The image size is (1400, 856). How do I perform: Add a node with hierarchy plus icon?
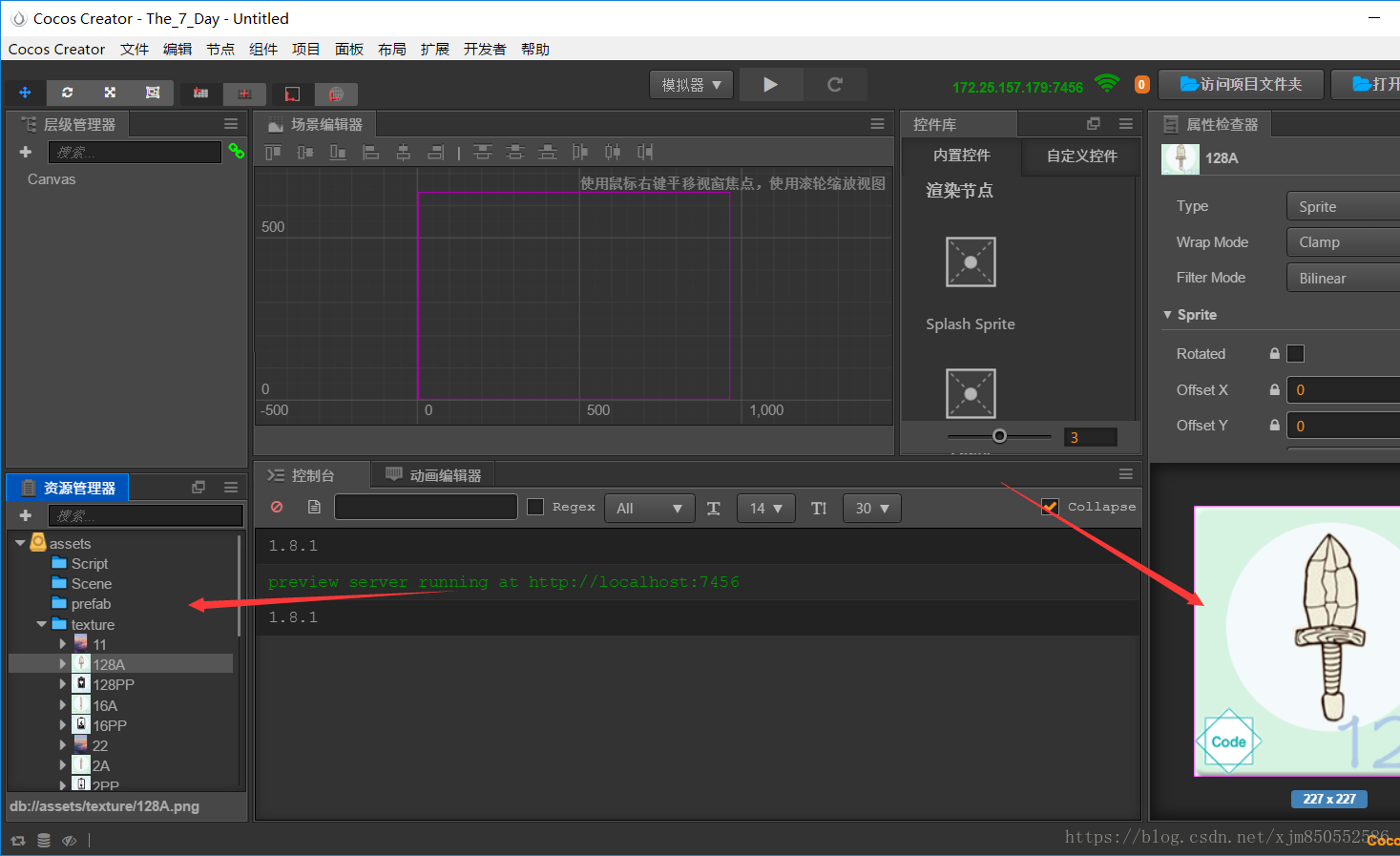pos(26,152)
